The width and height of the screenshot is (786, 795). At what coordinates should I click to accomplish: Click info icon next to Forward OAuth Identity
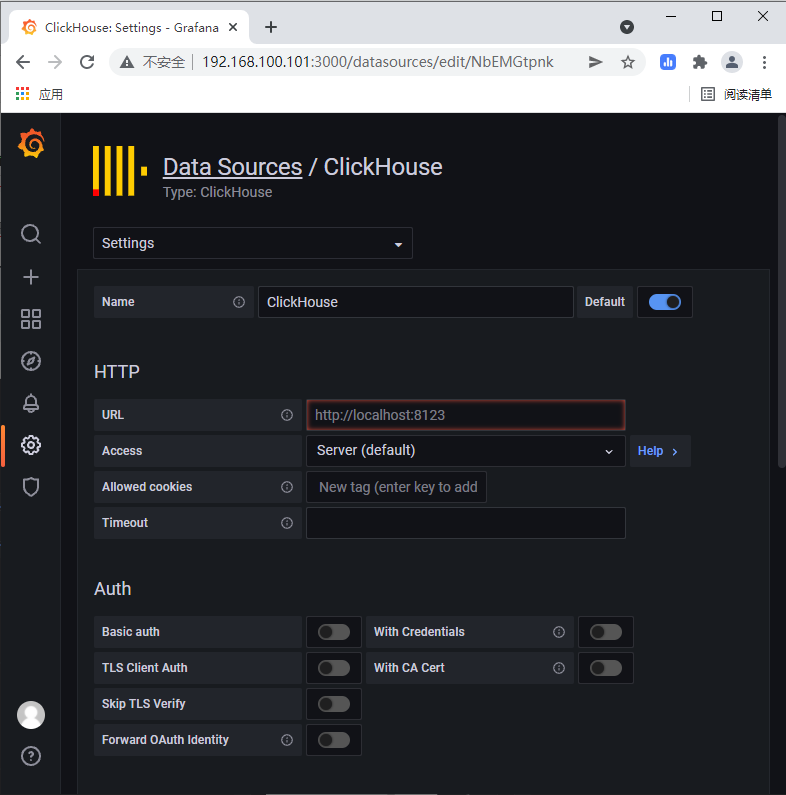click(x=287, y=740)
